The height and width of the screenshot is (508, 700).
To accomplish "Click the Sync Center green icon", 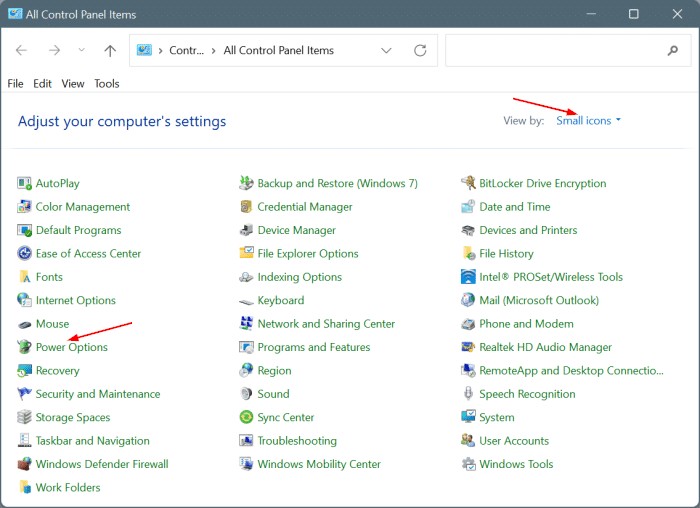I will tap(246, 417).
